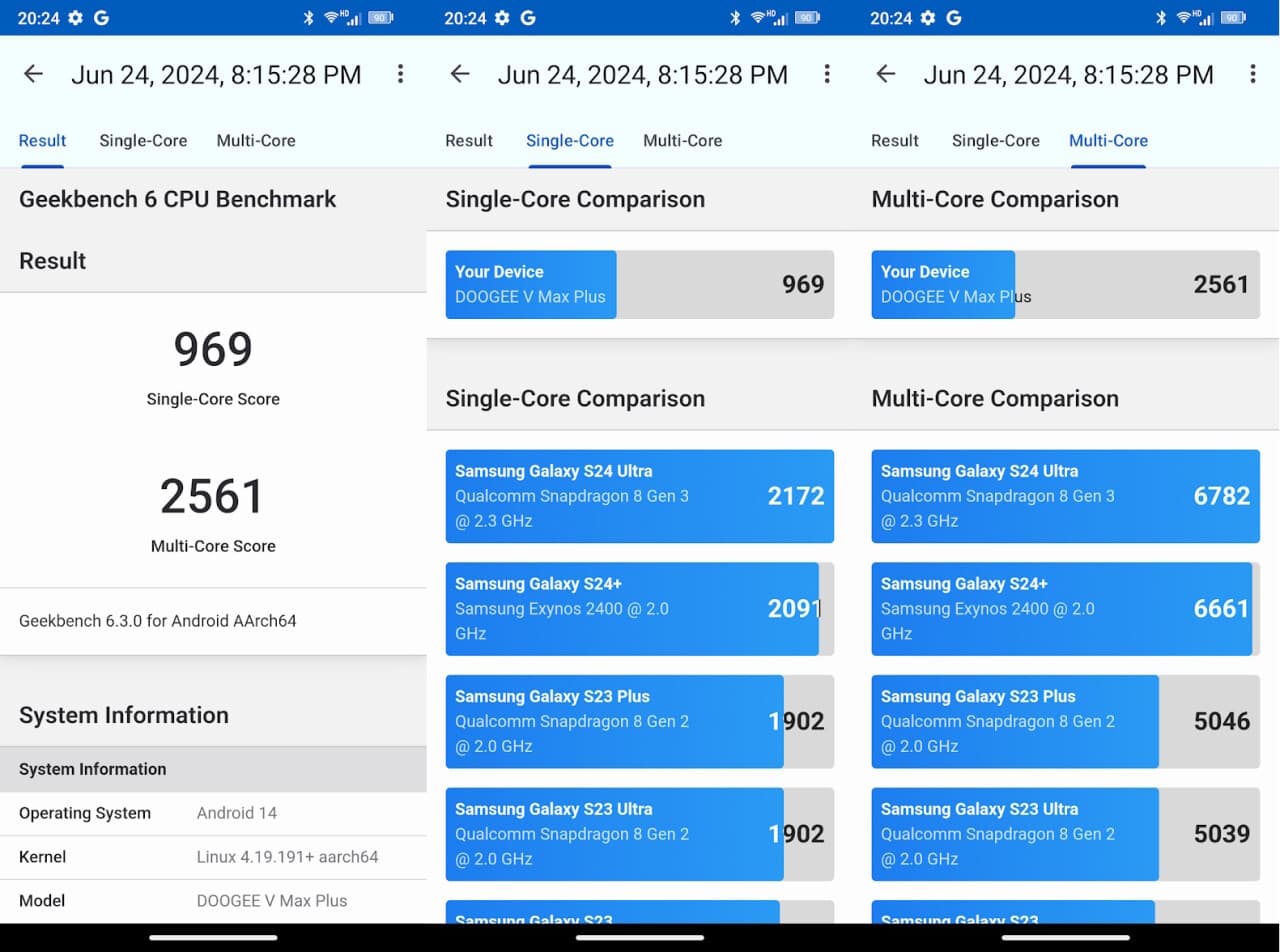Tap the Google G icon in the Multi-Core screen status bar
1280x952 pixels.
(x=954, y=18)
